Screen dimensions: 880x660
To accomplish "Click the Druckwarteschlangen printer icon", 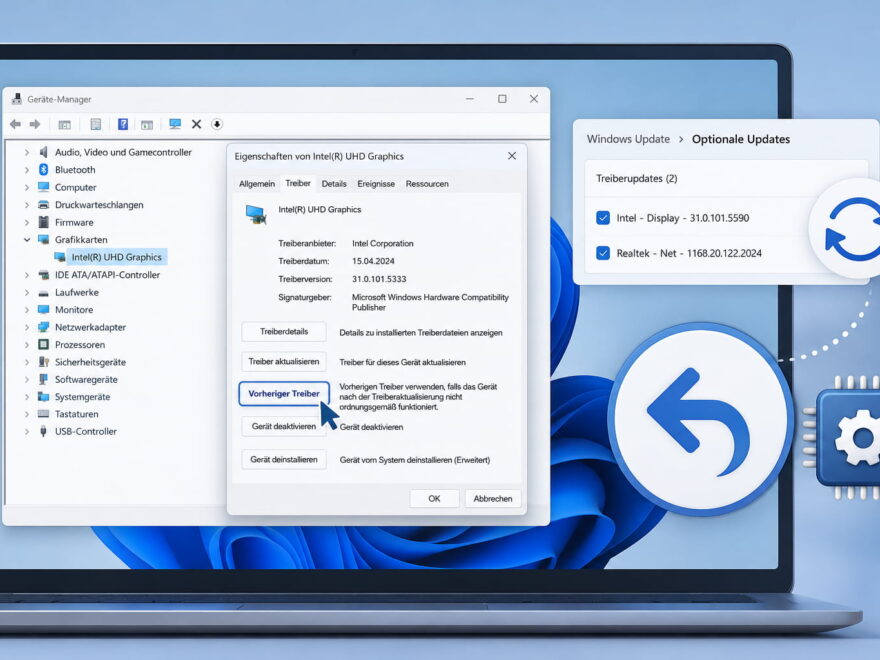I will point(43,205).
